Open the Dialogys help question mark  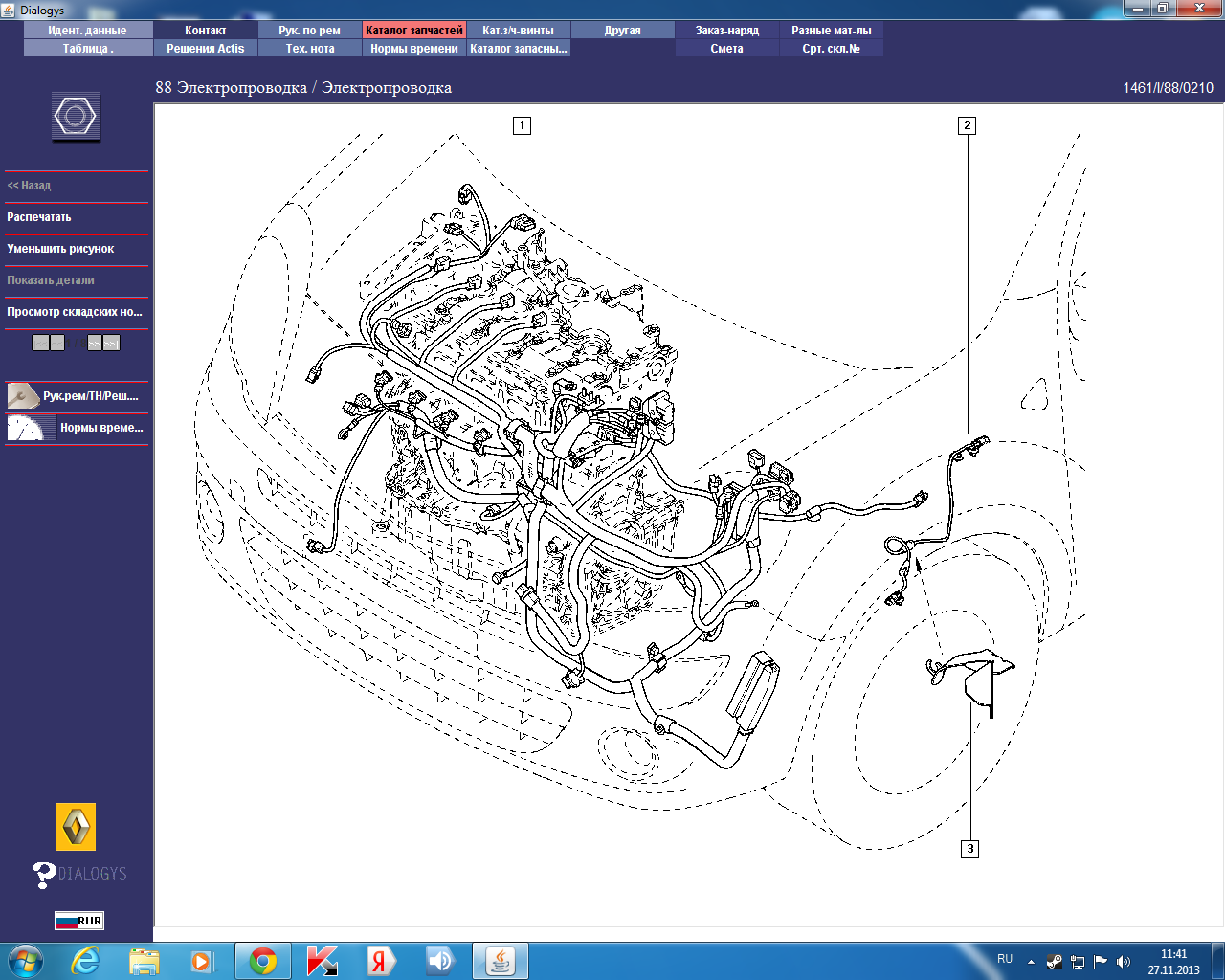point(44,874)
